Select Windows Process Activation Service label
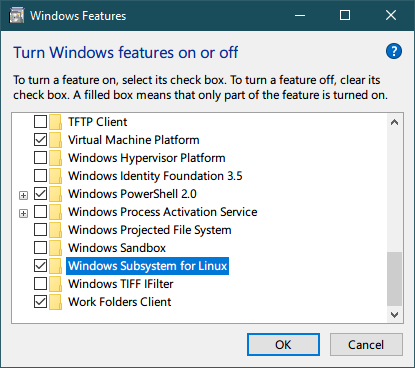 point(163,212)
